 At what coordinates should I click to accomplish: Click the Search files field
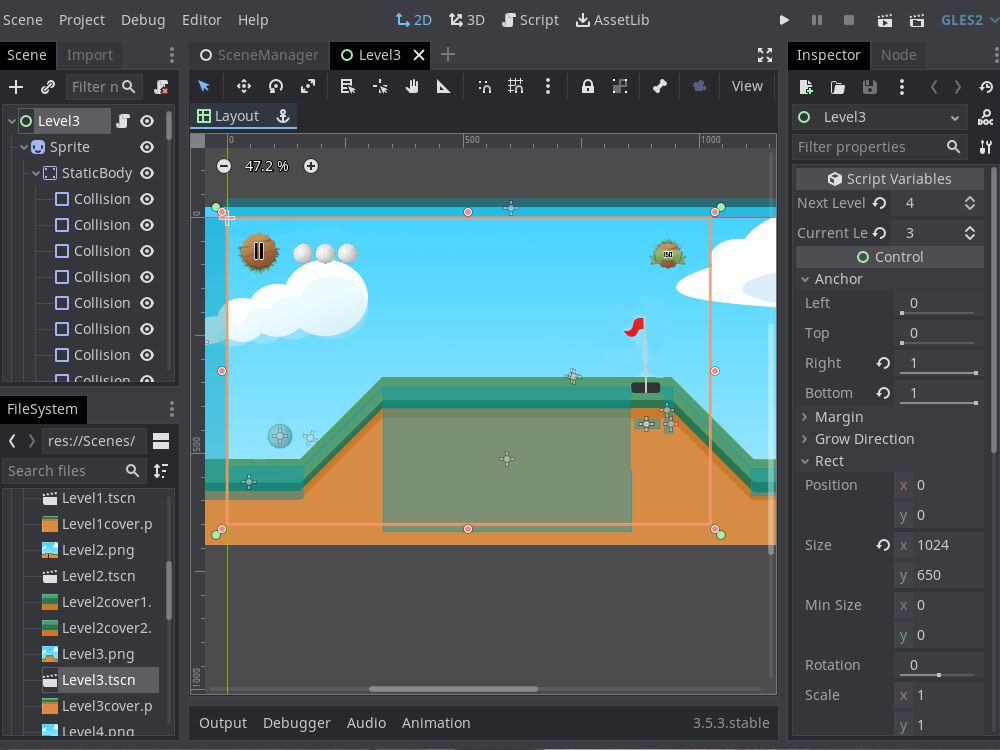click(x=73, y=471)
